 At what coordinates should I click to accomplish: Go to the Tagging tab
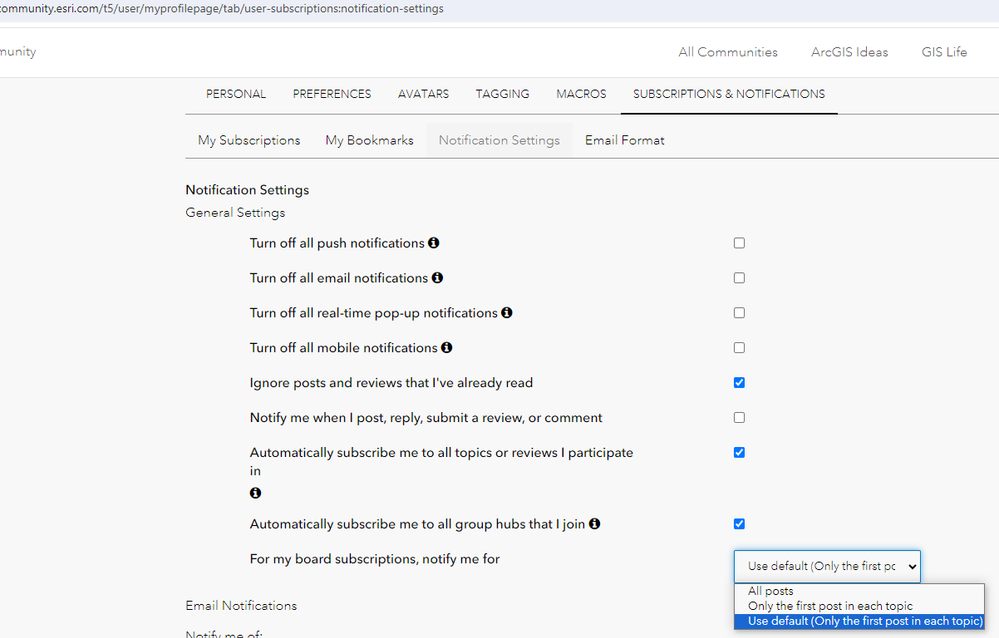[502, 94]
